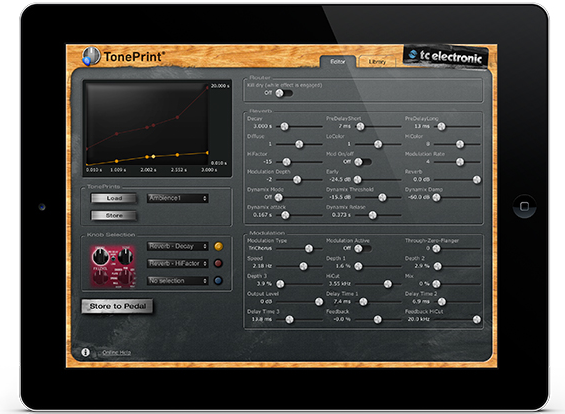Click the TonePrint knob logo icon
565x414 pixels.
tap(91, 56)
